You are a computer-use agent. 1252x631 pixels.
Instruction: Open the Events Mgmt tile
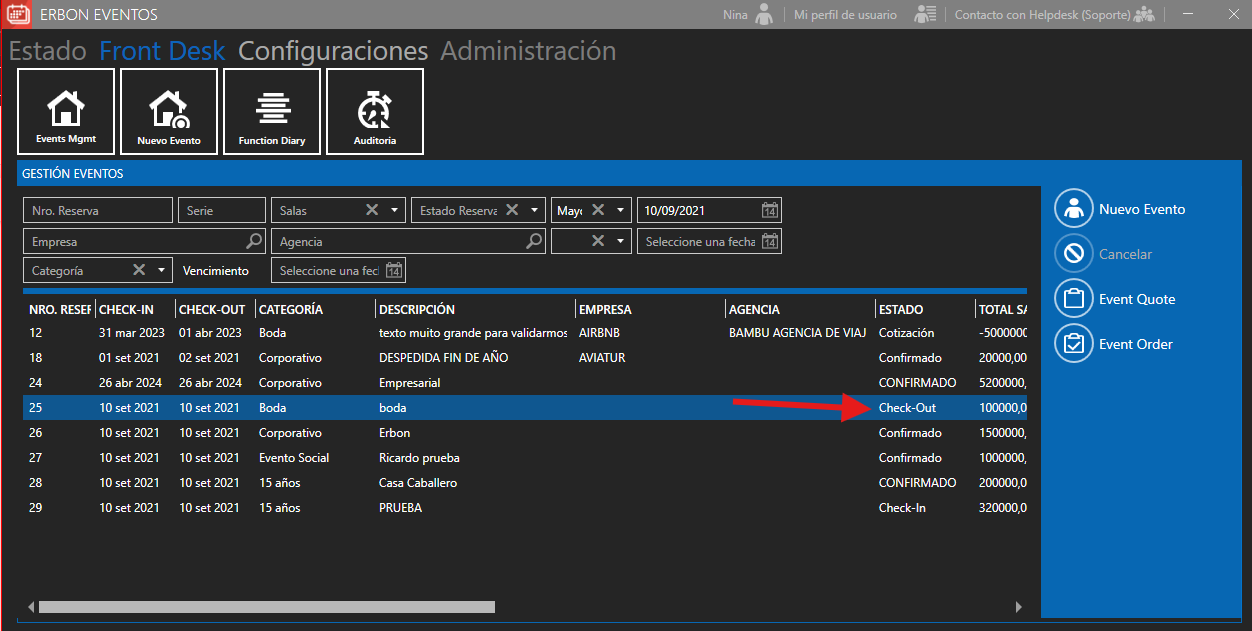[66, 111]
